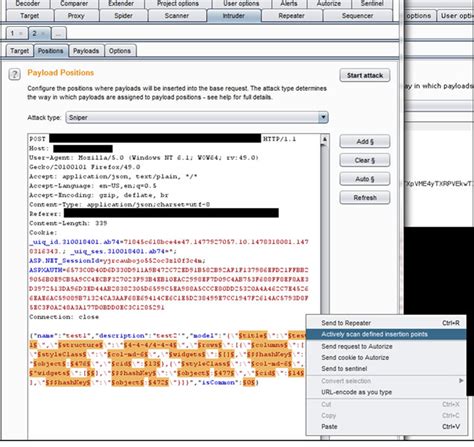Expand the Attack type Sniper dropdown

click(323, 117)
